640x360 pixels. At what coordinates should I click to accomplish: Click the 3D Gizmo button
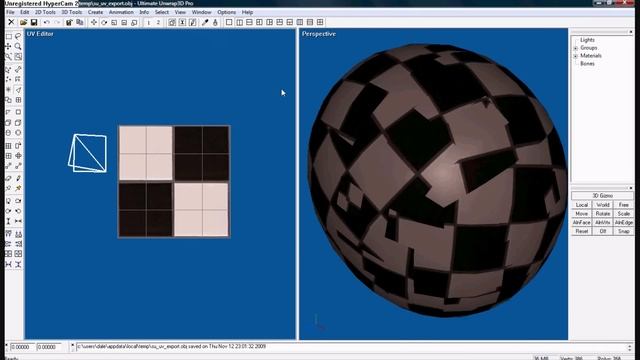pyautogui.click(x=602, y=196)
